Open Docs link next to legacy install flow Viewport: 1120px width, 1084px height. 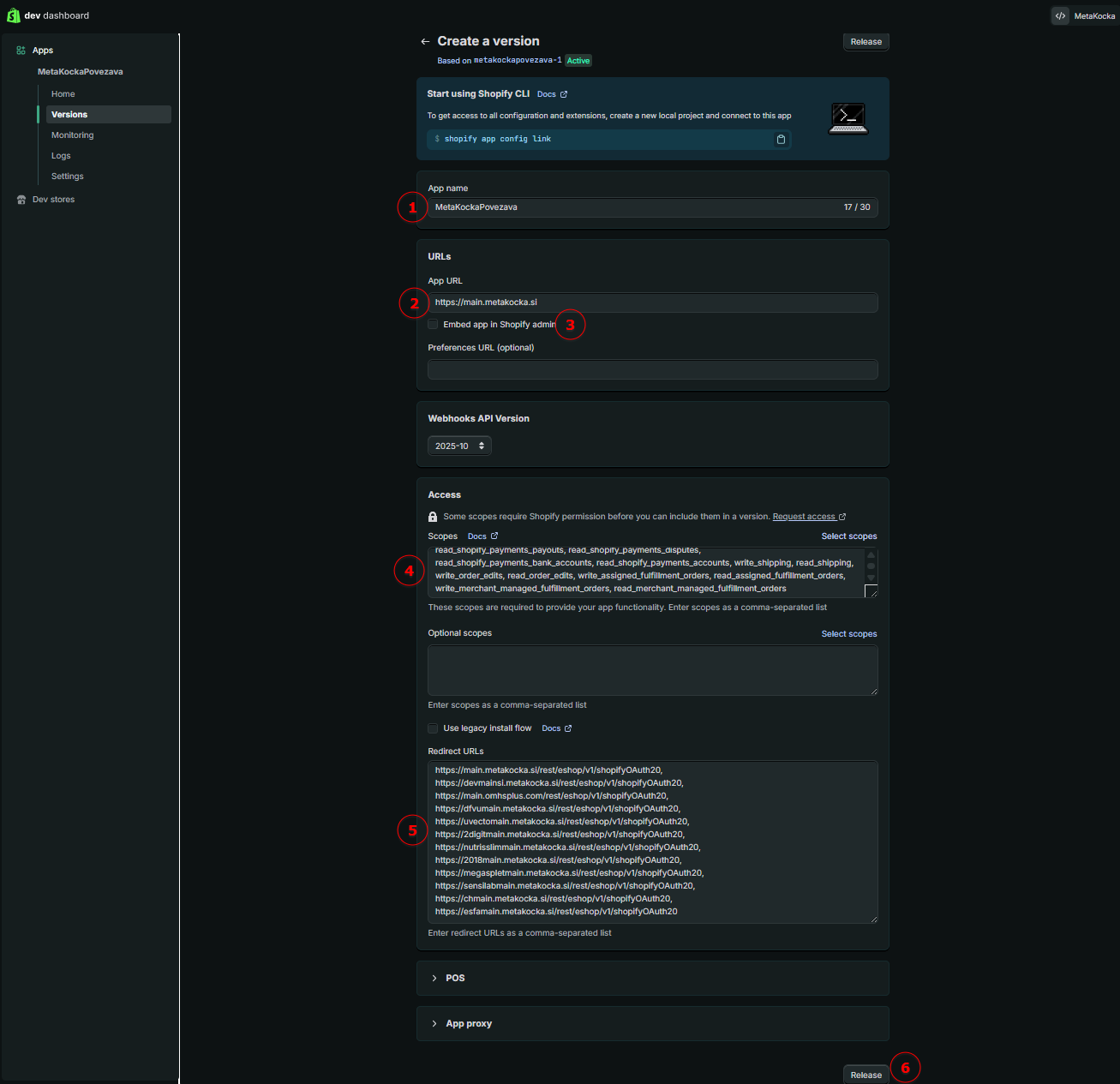coord(551,728)
